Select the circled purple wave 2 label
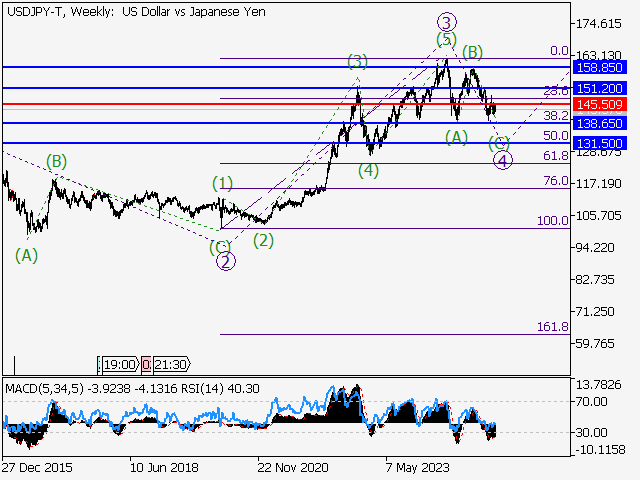The height and width of the screenshot is (480, 640). point(226,262)
